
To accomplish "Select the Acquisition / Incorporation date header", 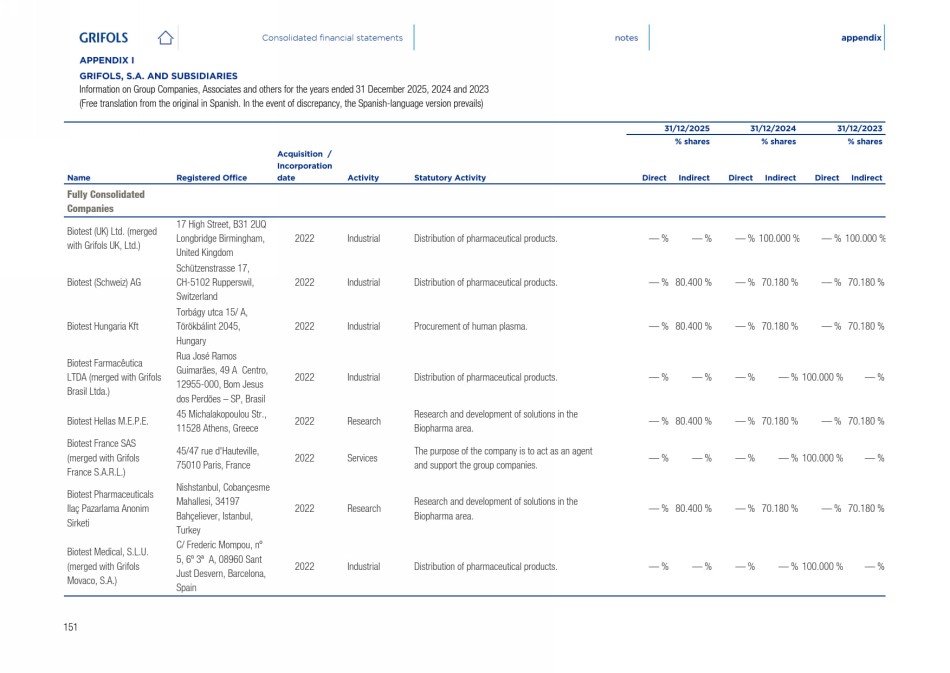I will [x=304, y=166].
